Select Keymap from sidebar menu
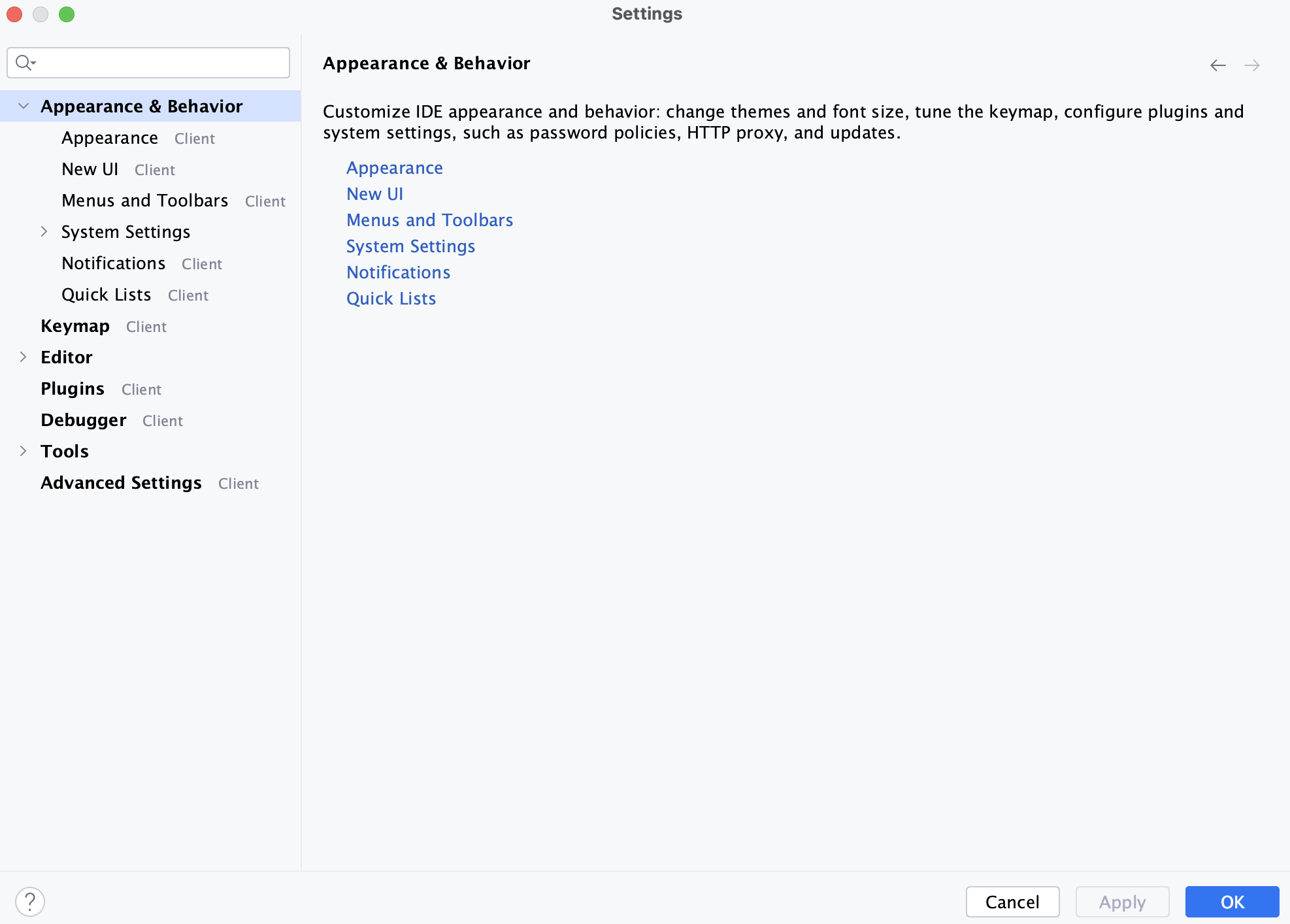1290x924 pixels. [x=75, y=325]
